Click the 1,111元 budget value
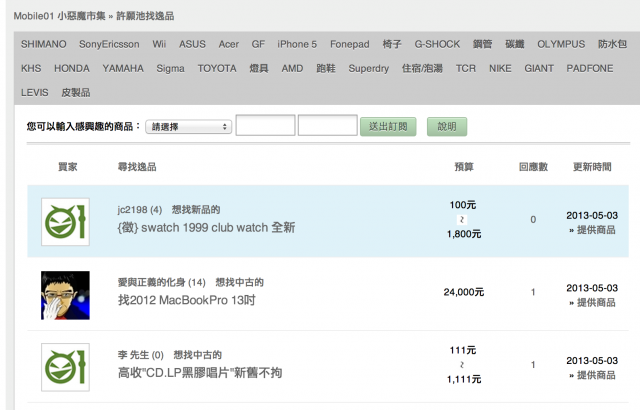The image size is (640, 410). [464, 379]
